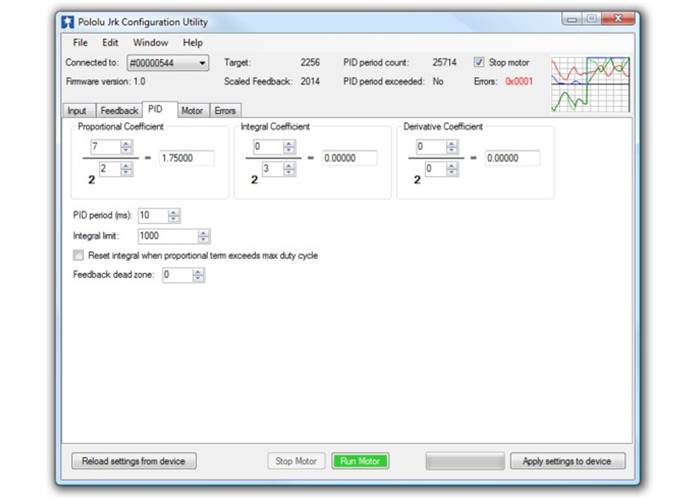
Task: Switch to the Motor tab
Action: pos(191,111)
